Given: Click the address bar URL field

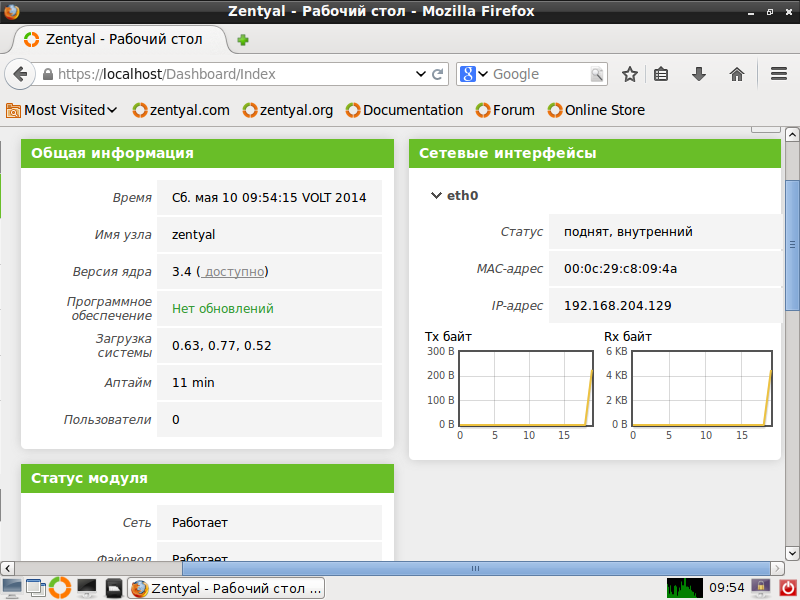Looking at the screenshot, I should [x=235, y=74].
